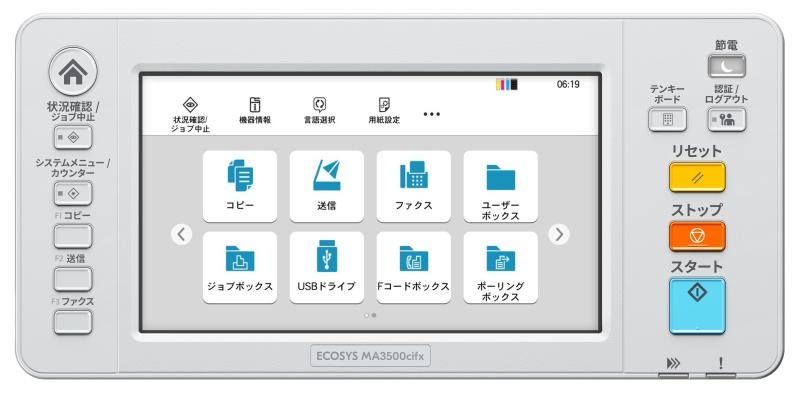Open the Fコードボックス tile
Image resolution: width=800 pixels, height=393 pixels.
414,268
